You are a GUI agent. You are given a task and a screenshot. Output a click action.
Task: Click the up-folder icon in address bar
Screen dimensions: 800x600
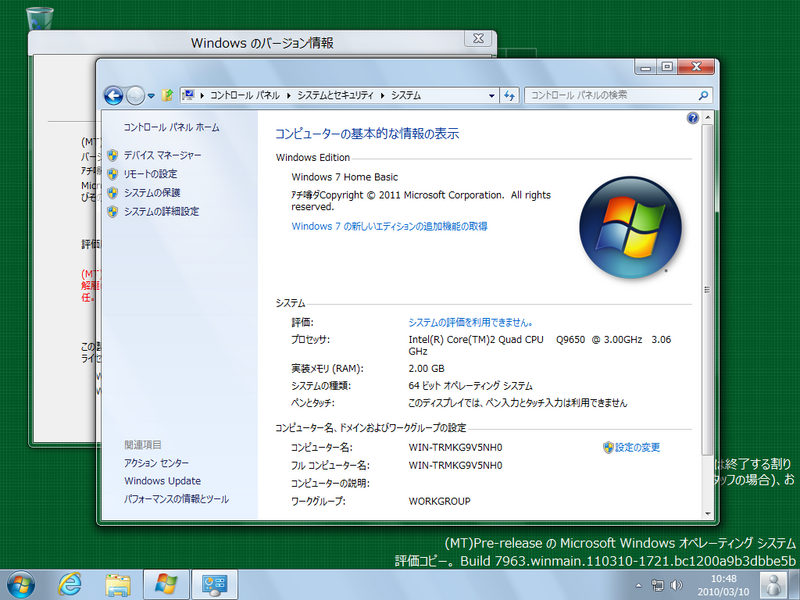click(x=167, y=95)
